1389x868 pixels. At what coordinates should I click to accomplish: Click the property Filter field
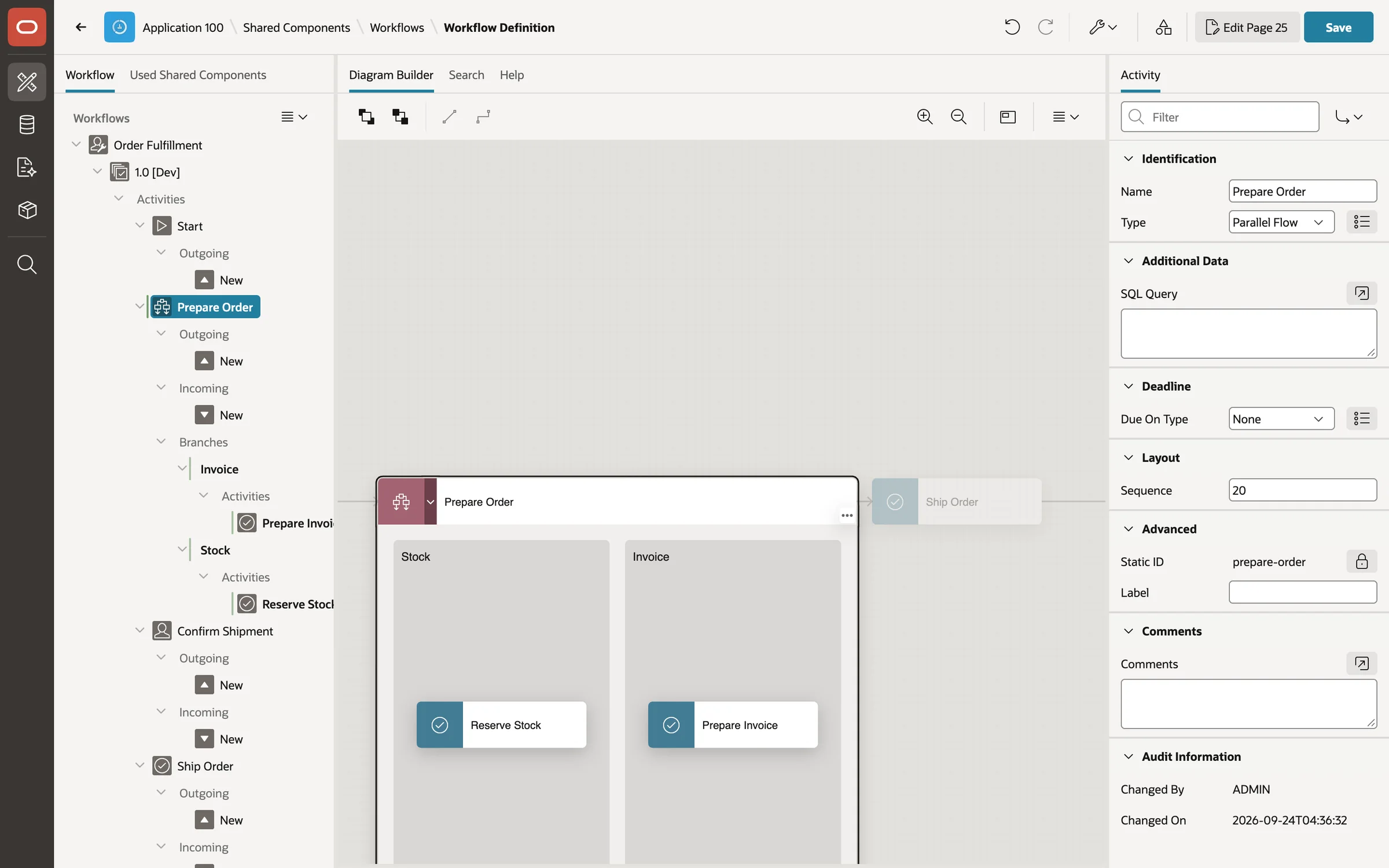point(1219,117)
